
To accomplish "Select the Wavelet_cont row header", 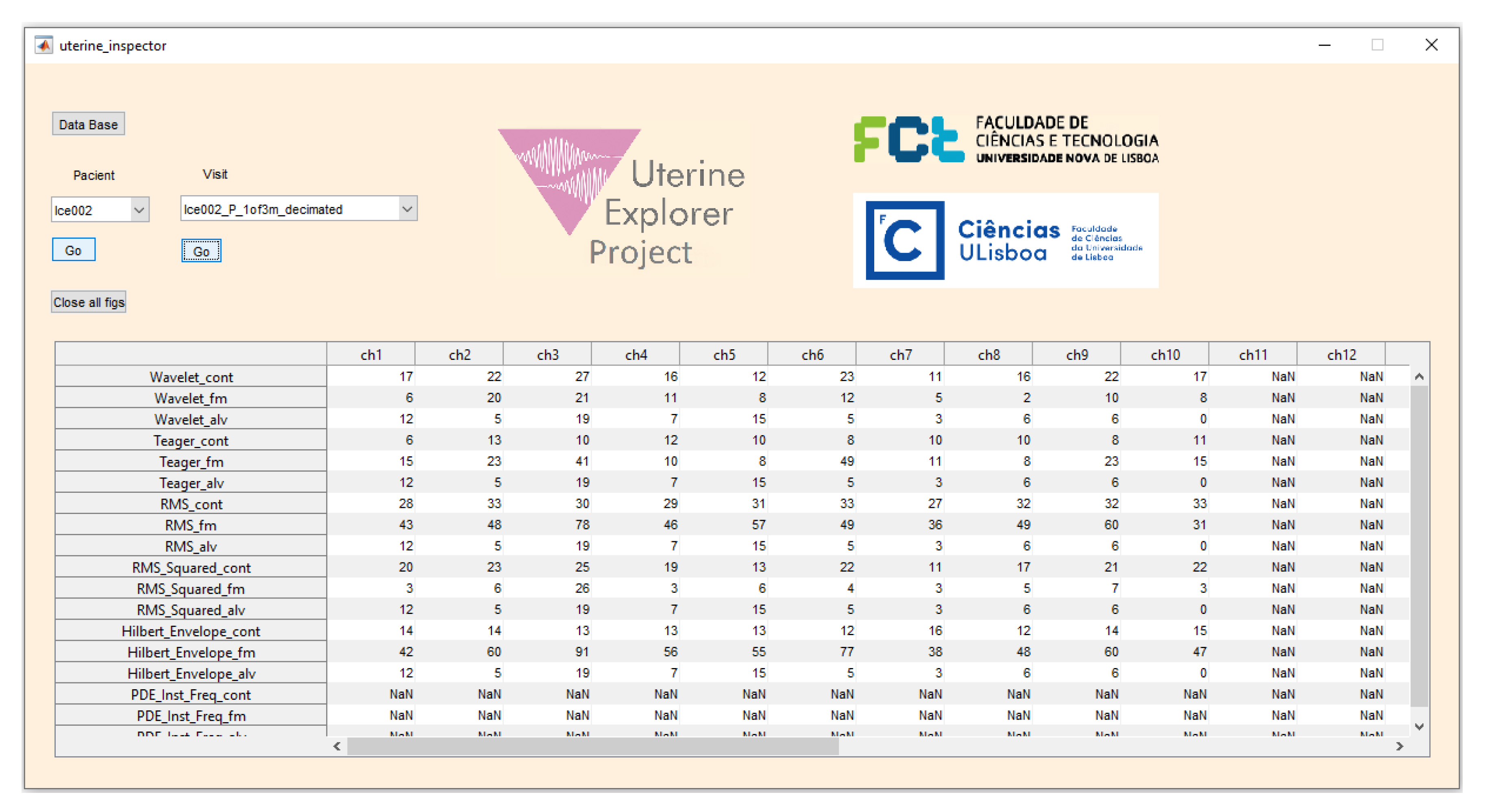I will (191, 377).
